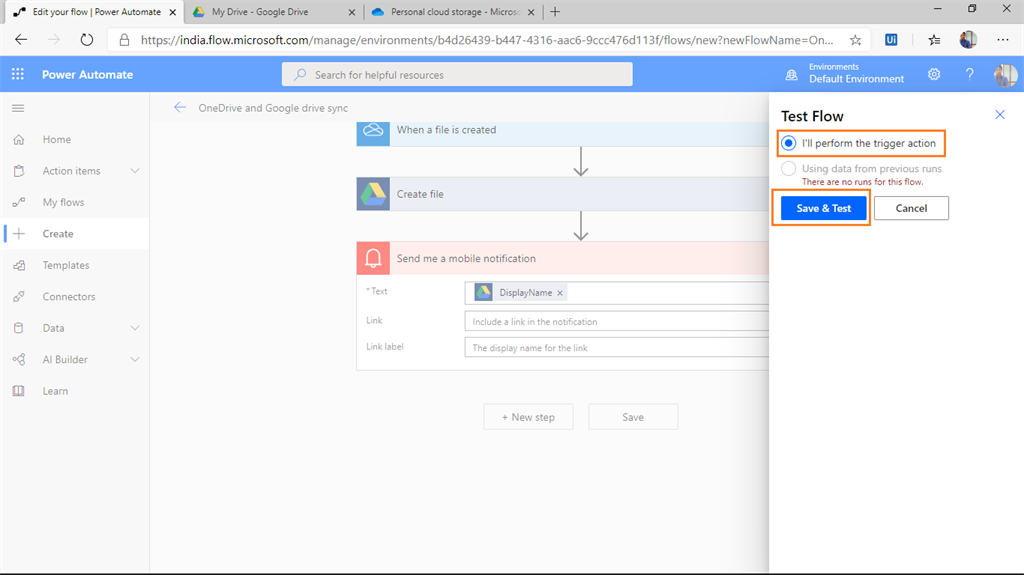Click the browser back arrow
1024x575 pixels.
coord(21,40)
